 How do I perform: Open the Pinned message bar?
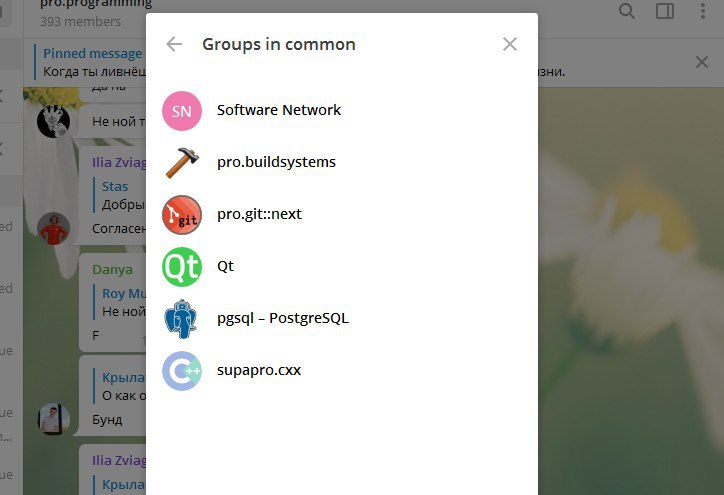(90, 62)
